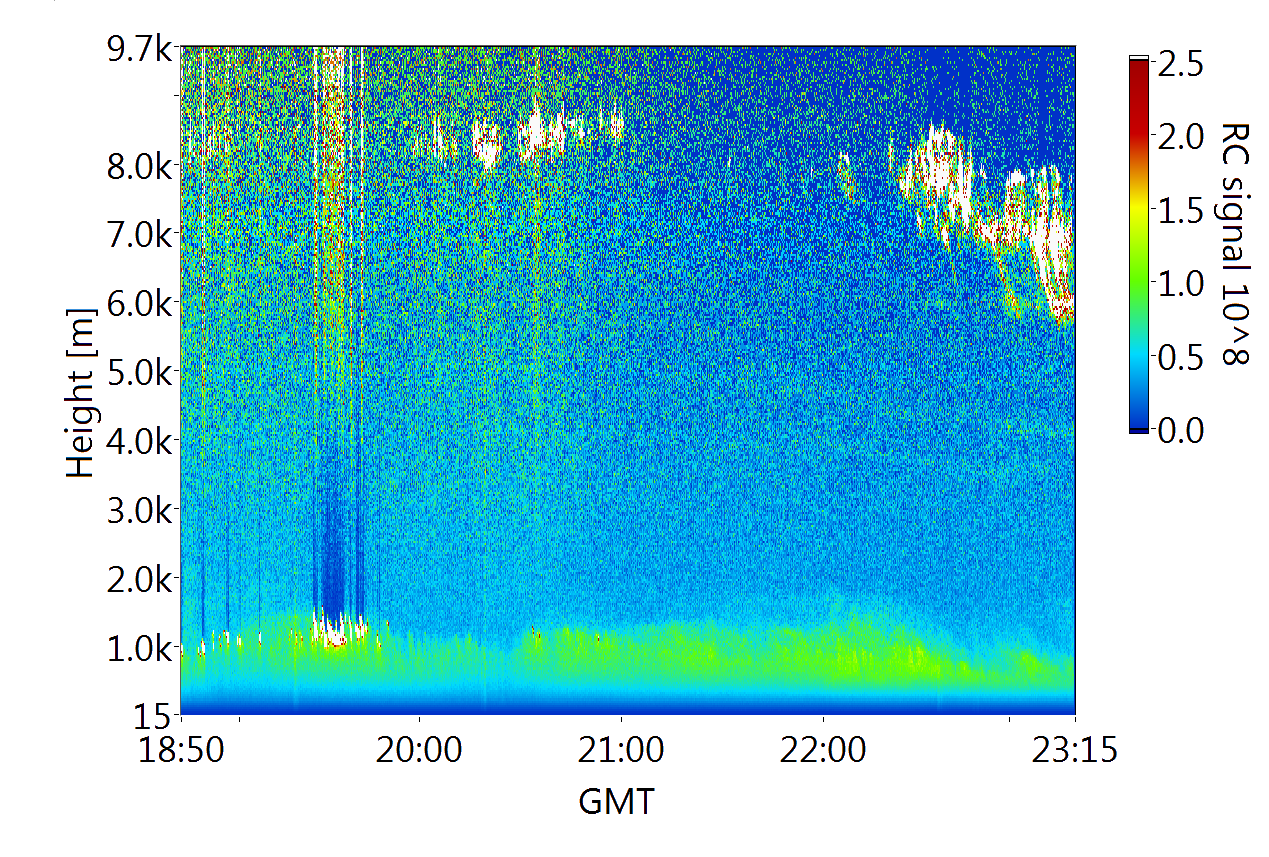Click the dark red top of colorbar
Image resolution: width=1269 pixels, height=857 pixels.
(x=1138, y=66)
